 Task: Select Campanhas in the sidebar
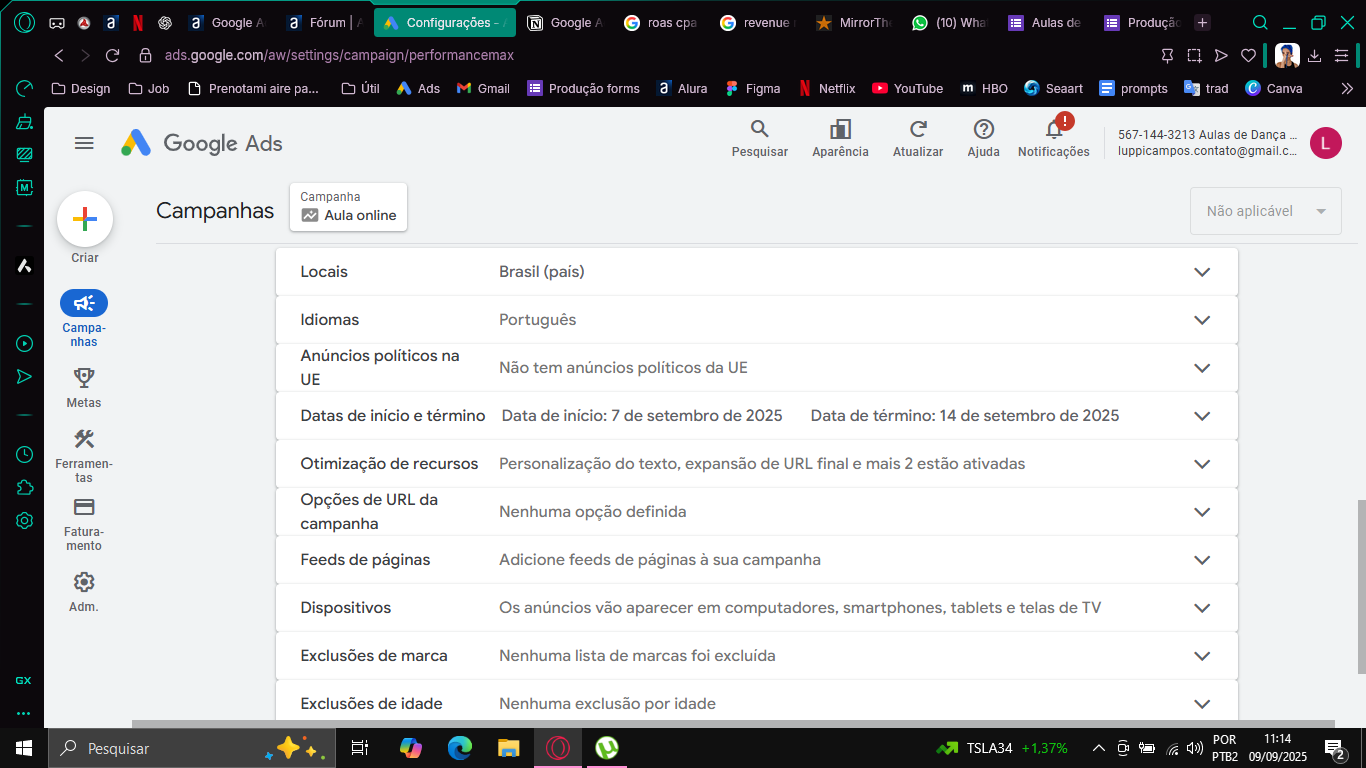84,318
